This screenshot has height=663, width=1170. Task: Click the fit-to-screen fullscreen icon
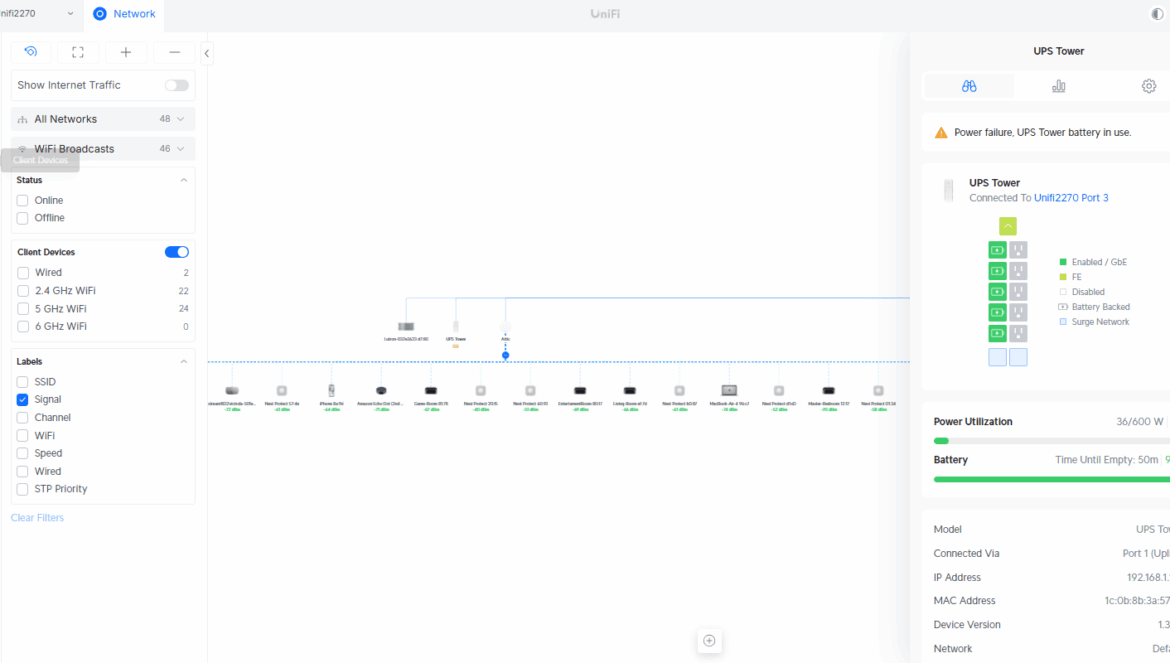pos(78,52)
